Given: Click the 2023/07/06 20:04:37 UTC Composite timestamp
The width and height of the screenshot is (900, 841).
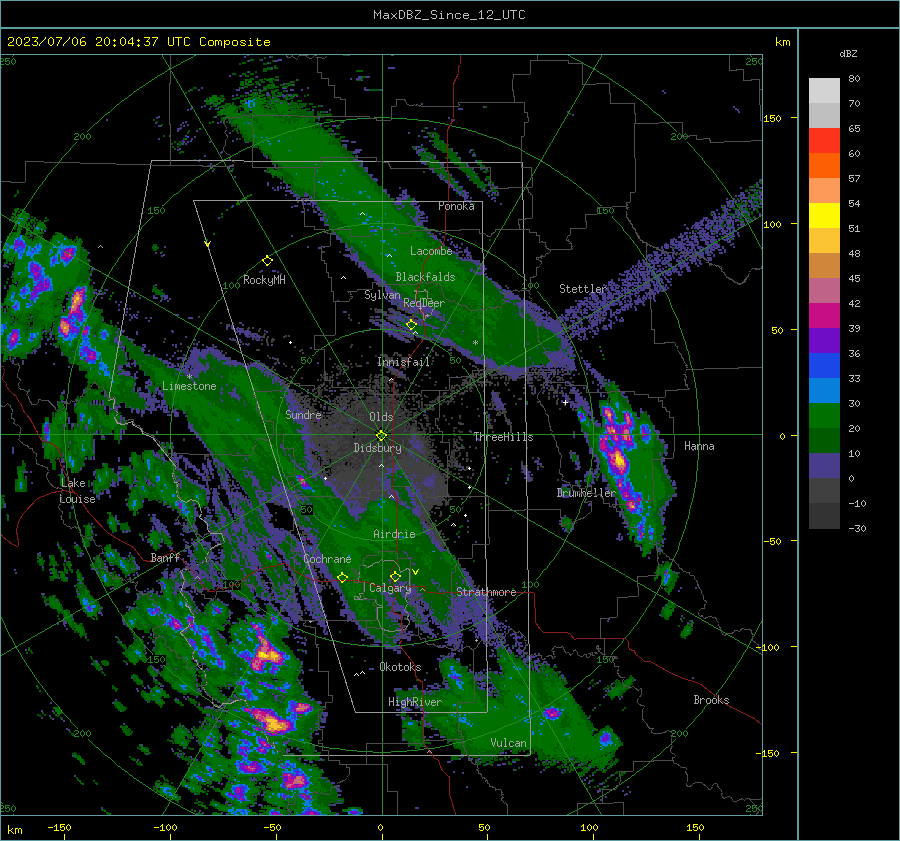Looking at the screenshot, I should pyautogui.click(x=138, y=42).
